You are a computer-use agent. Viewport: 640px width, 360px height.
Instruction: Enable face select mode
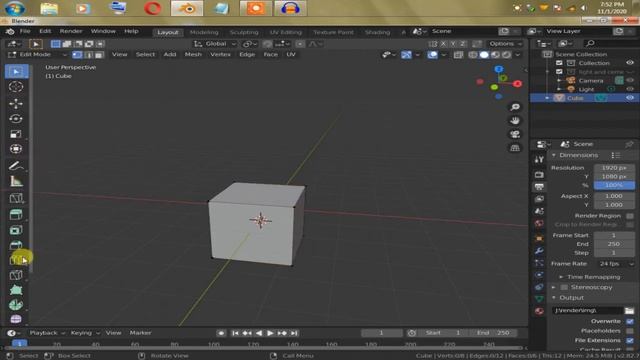[99, 54]
